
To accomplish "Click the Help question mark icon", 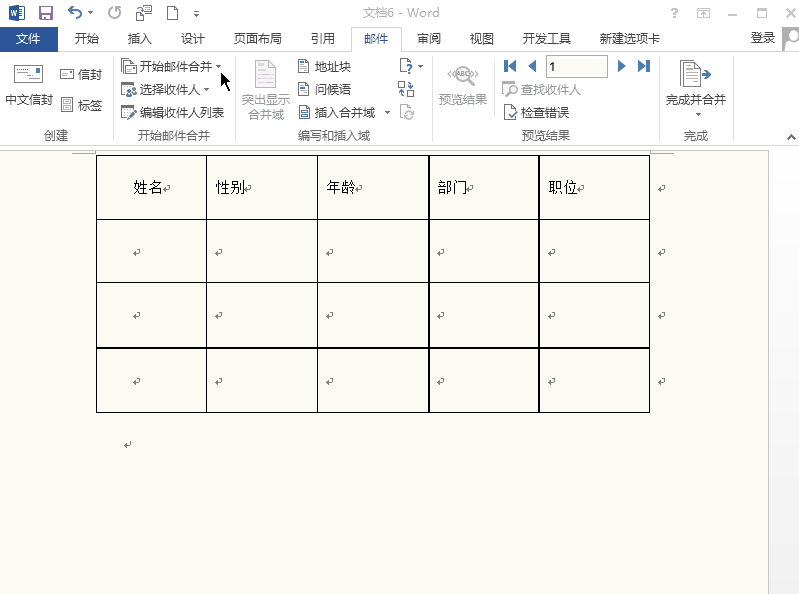I will click(674, 13).
